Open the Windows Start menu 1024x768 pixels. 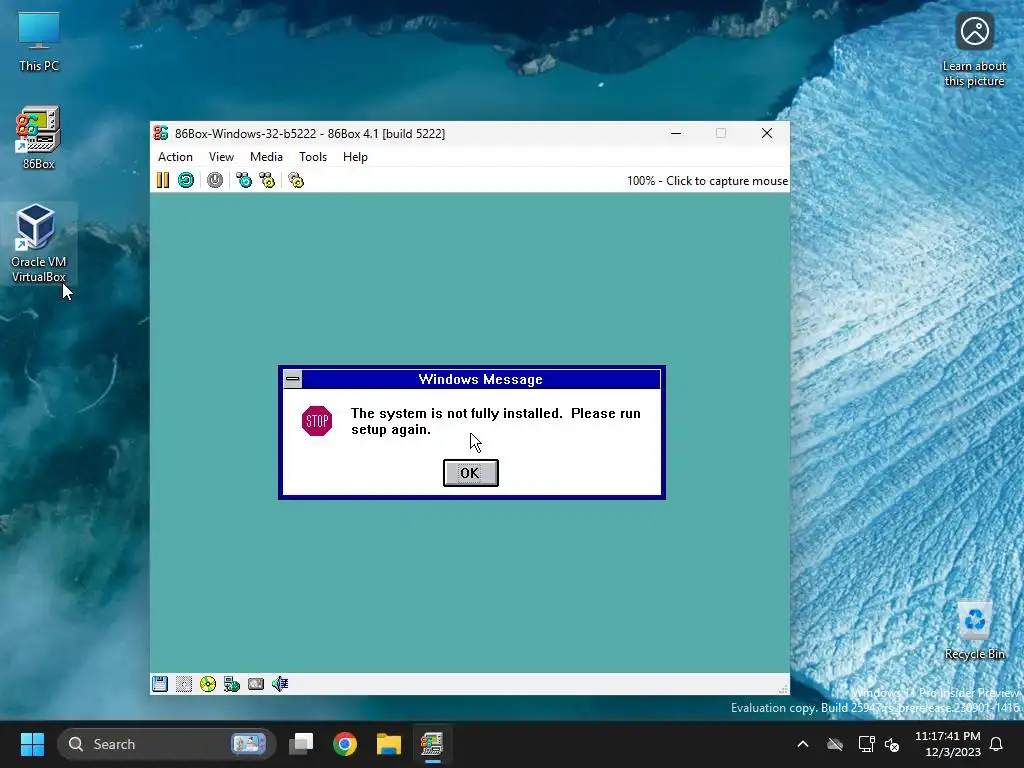[32, 744]
